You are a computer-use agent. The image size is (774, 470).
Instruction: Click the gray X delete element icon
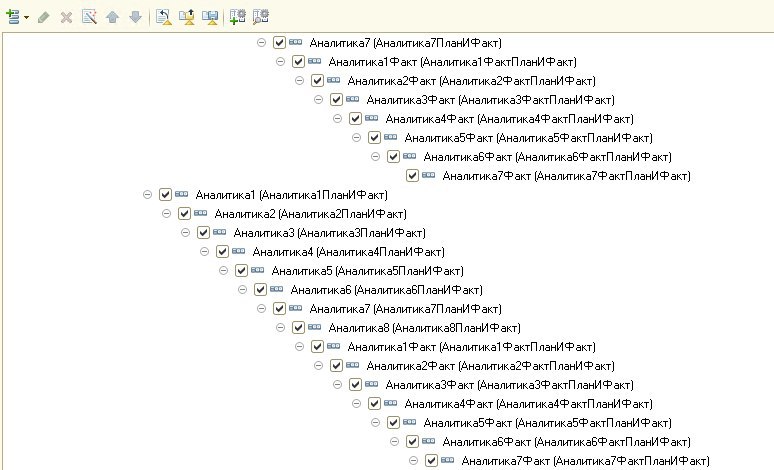tap(66, 18)
